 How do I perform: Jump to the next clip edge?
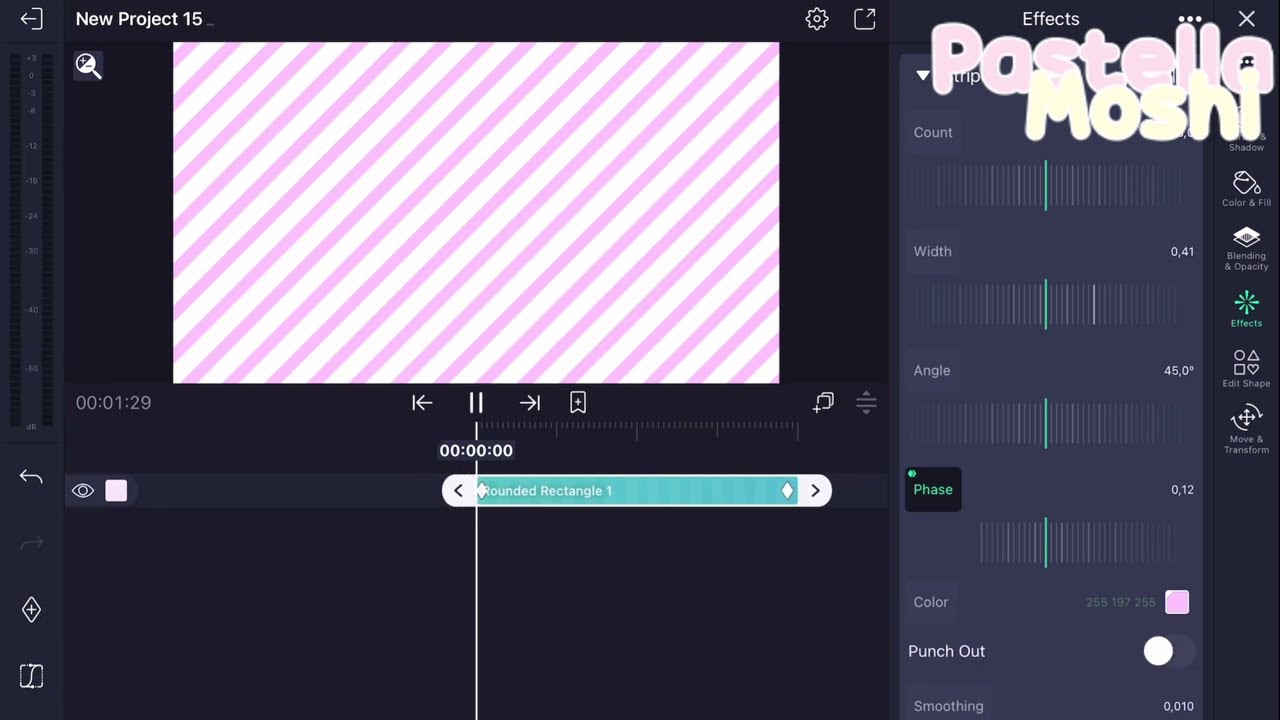pyautogui.click(x=530, y=402)
